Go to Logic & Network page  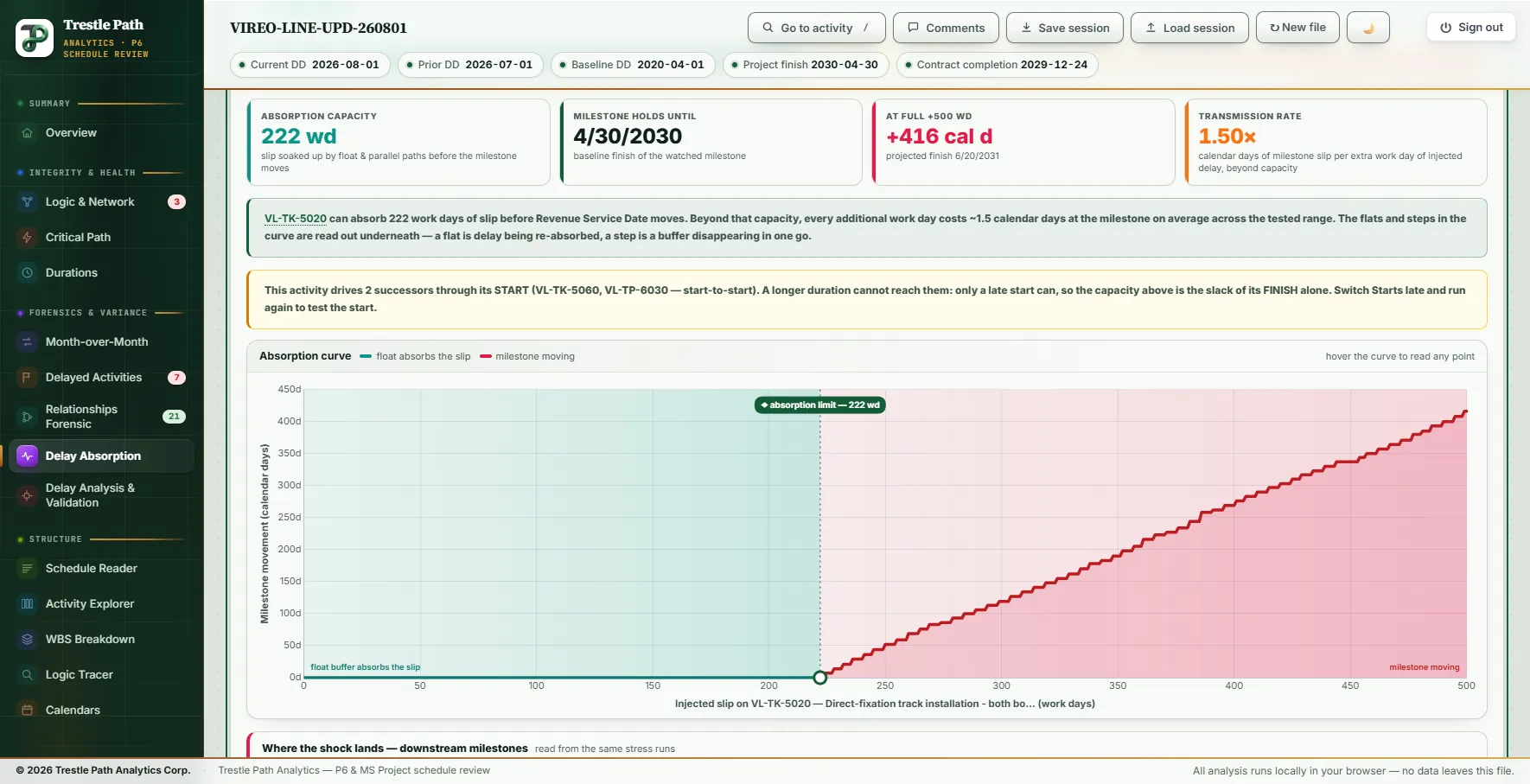click(102, 202)
